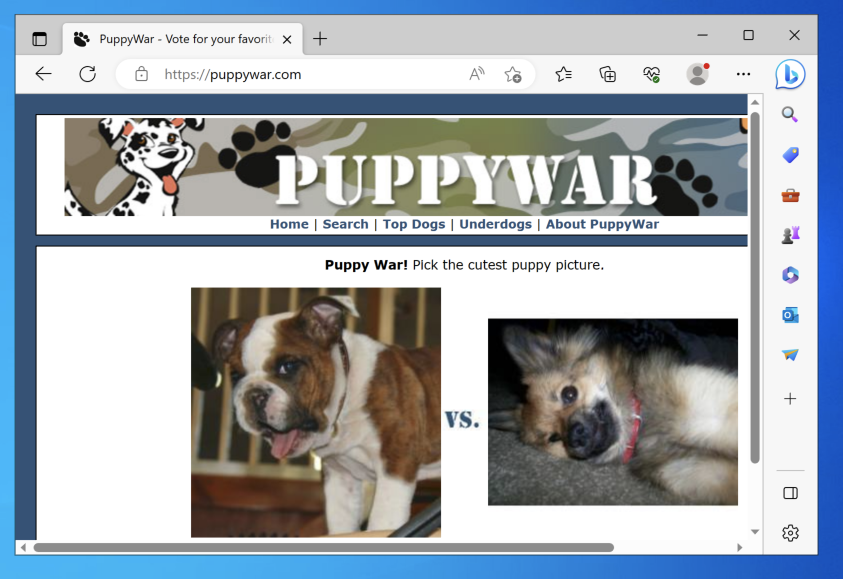Open the Outlook sidebar icon
The image size is (843, 579).
[790, 315]
